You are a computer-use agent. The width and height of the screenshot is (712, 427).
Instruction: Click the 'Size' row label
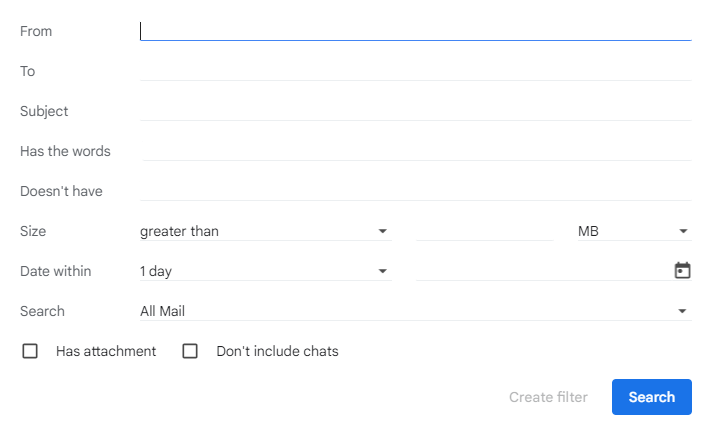click(x=33, y=231)
